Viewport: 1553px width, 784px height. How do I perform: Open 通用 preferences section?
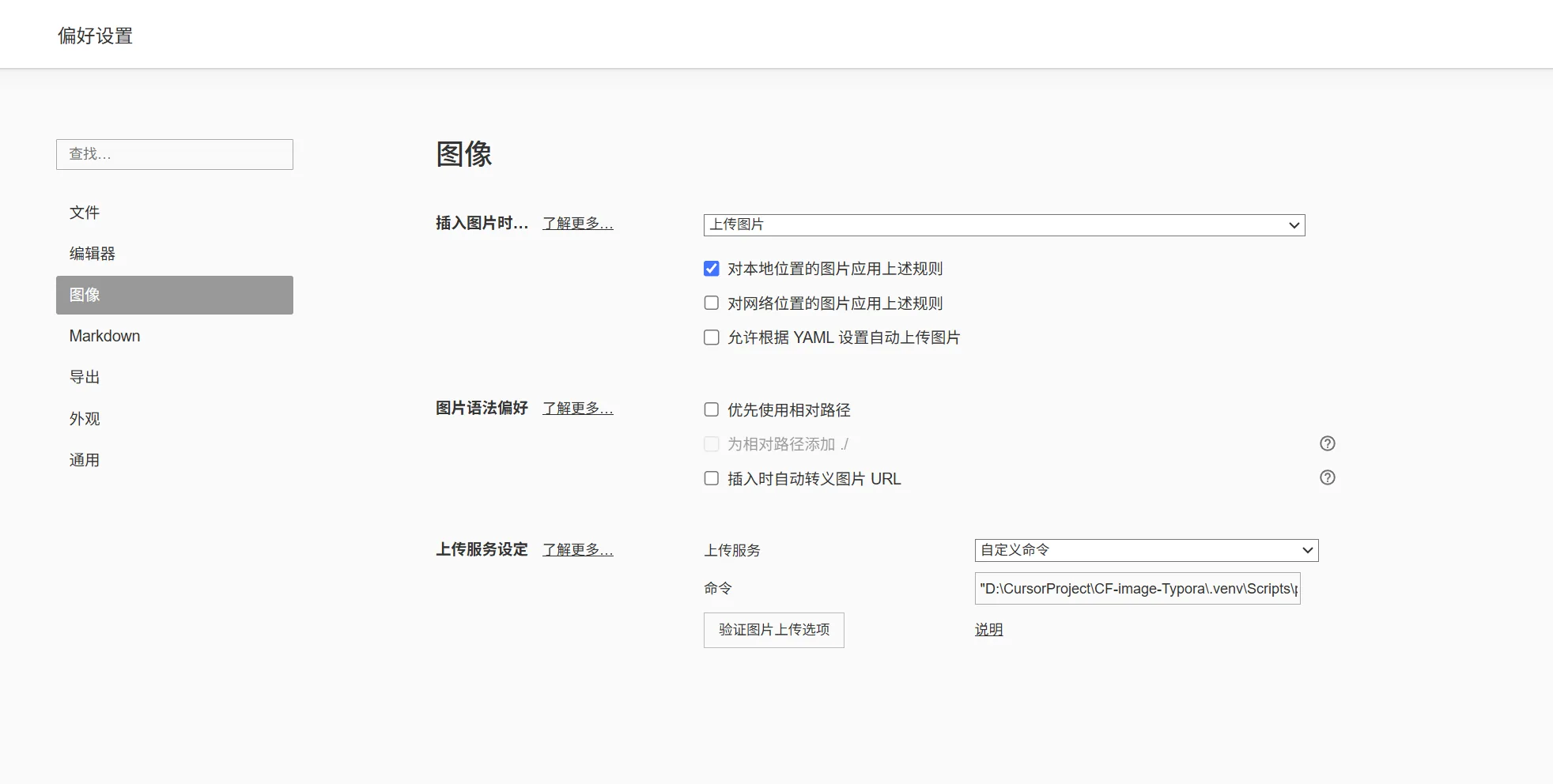tap(175, 460)
